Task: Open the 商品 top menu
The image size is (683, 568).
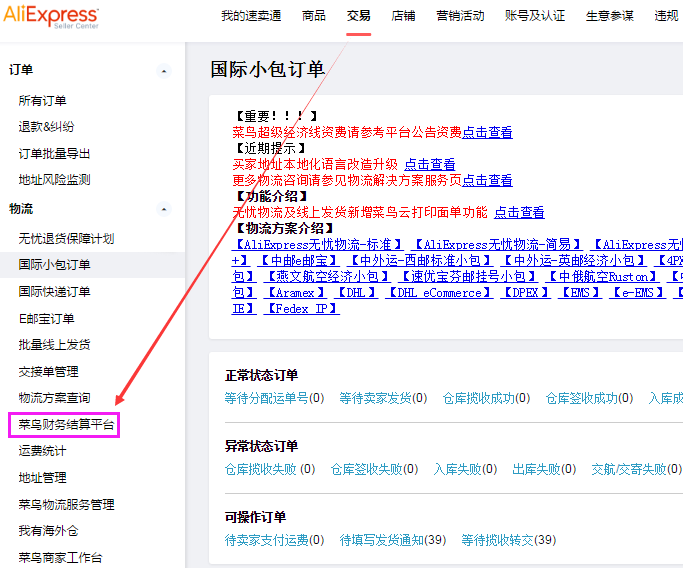Action: 314,16
